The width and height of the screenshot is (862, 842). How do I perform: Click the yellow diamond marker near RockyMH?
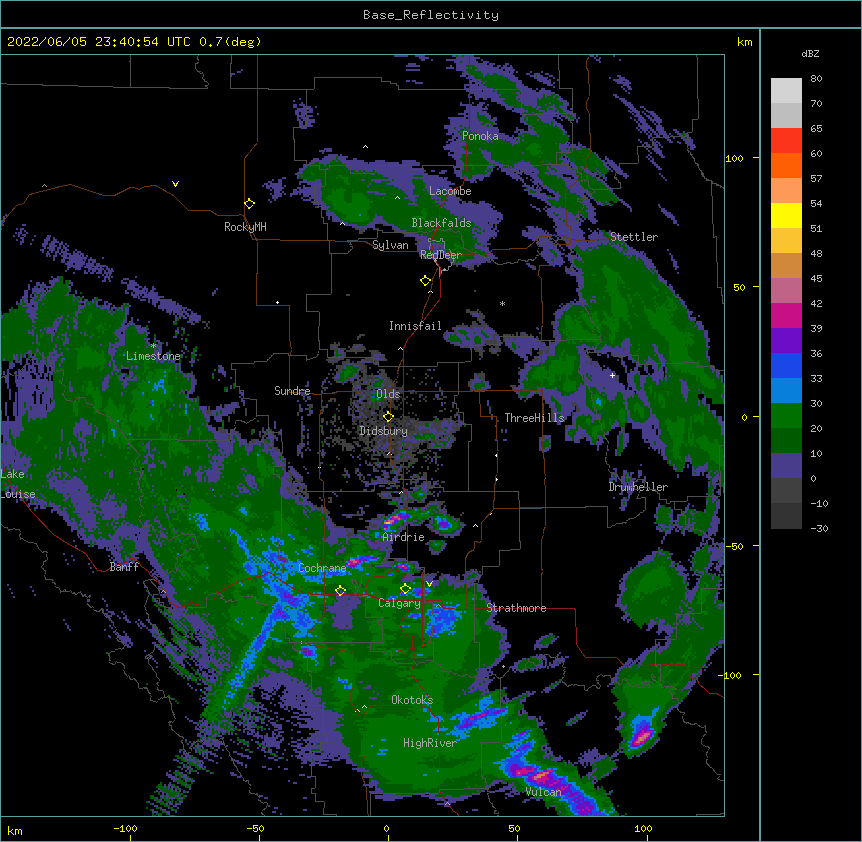[x=249, y=204]
